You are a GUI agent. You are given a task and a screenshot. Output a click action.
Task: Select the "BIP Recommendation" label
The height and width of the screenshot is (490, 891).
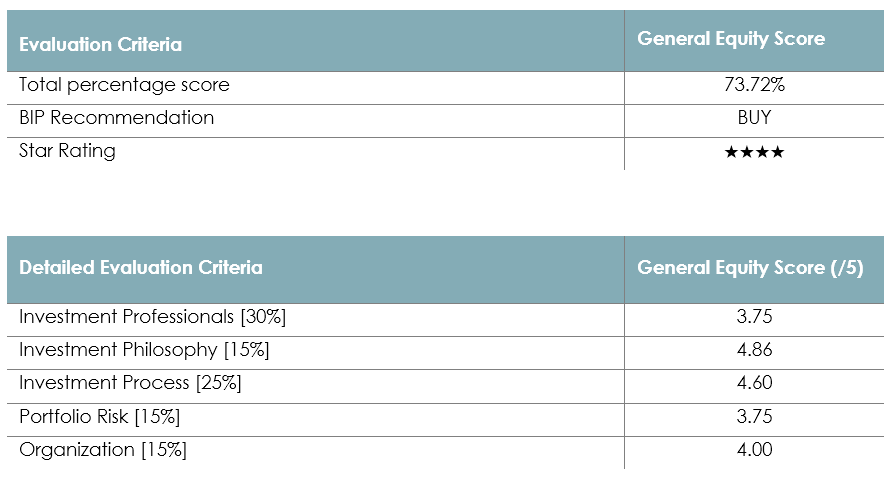pos(116,118)
